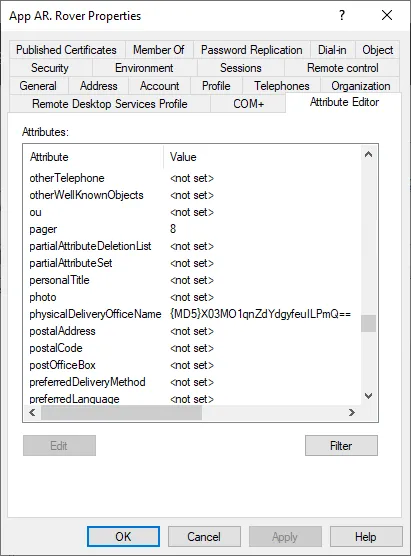Select the pager attribute row
The image size is (411, 556).
click(192, 229)
